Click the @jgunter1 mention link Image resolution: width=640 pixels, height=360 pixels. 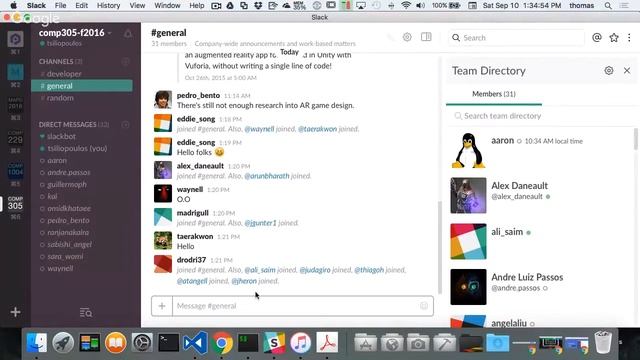tap(260, 223)
